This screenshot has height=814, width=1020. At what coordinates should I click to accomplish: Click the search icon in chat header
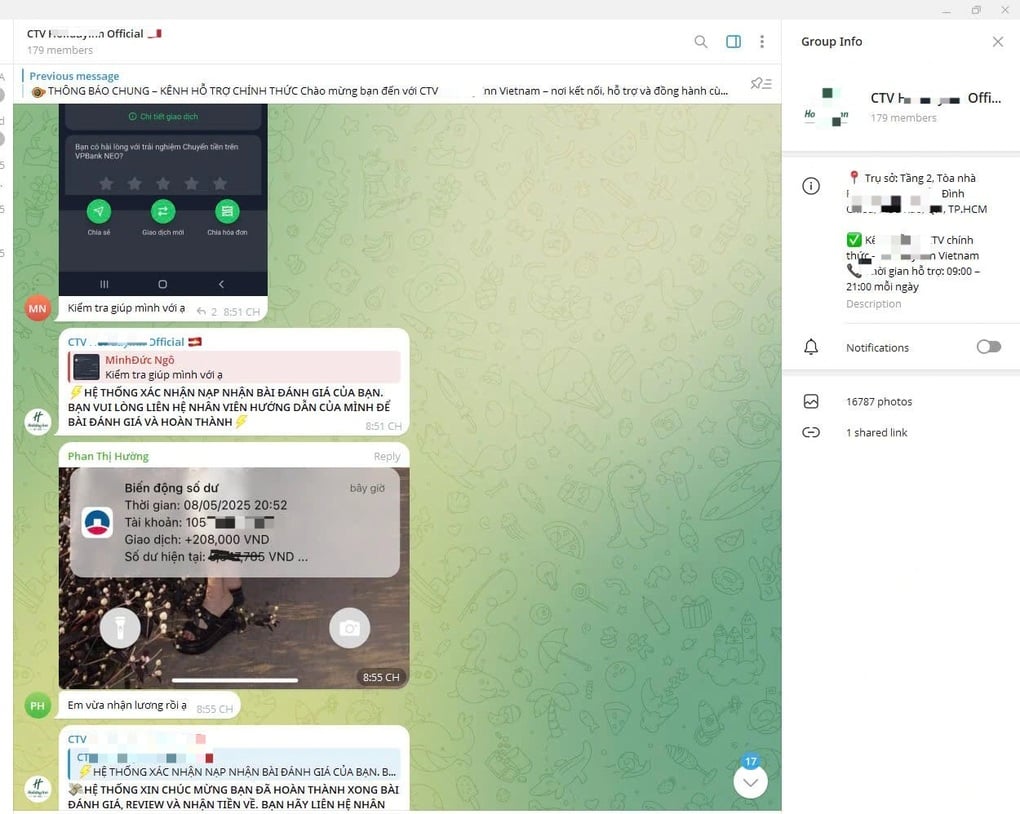(701, 42)
